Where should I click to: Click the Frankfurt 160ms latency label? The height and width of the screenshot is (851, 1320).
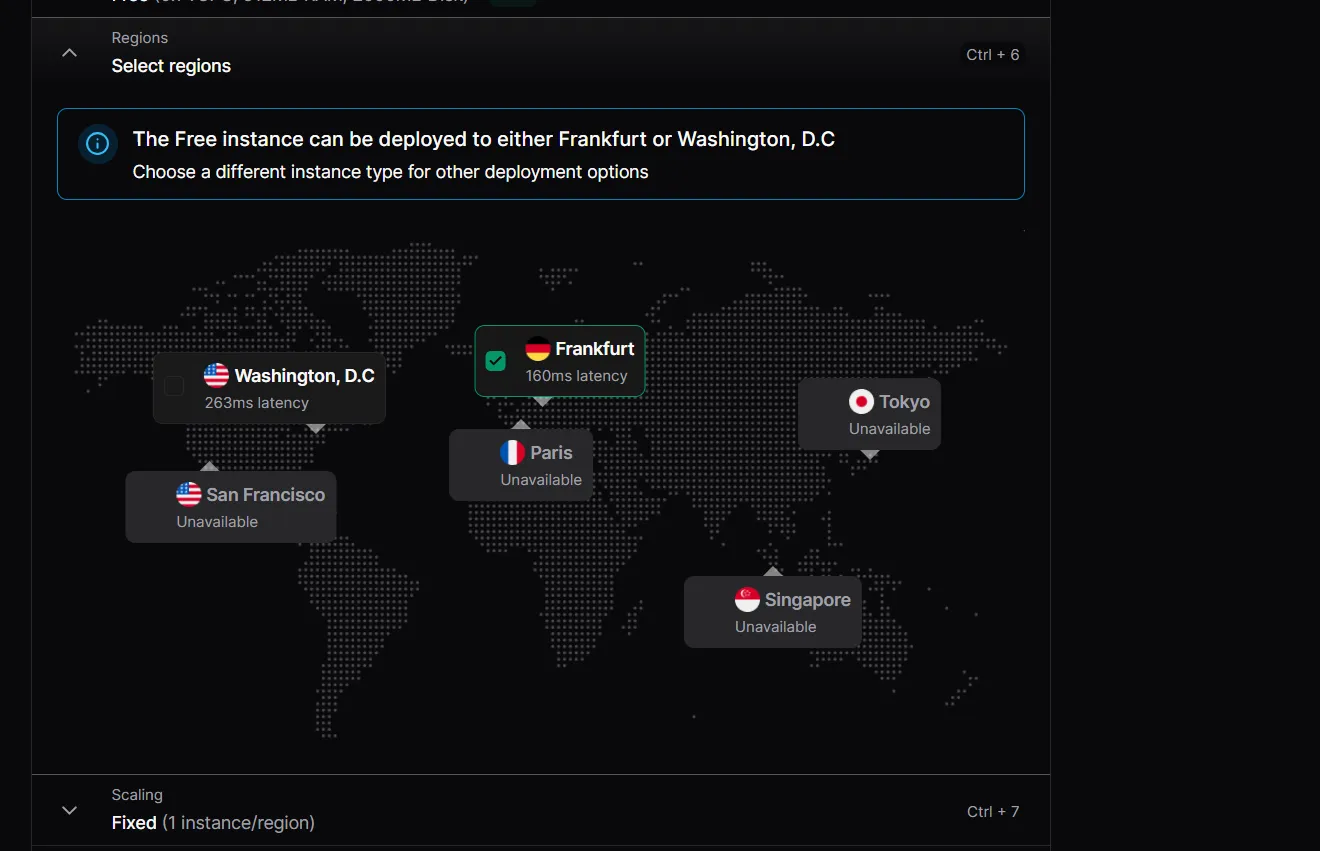[577, 376]
